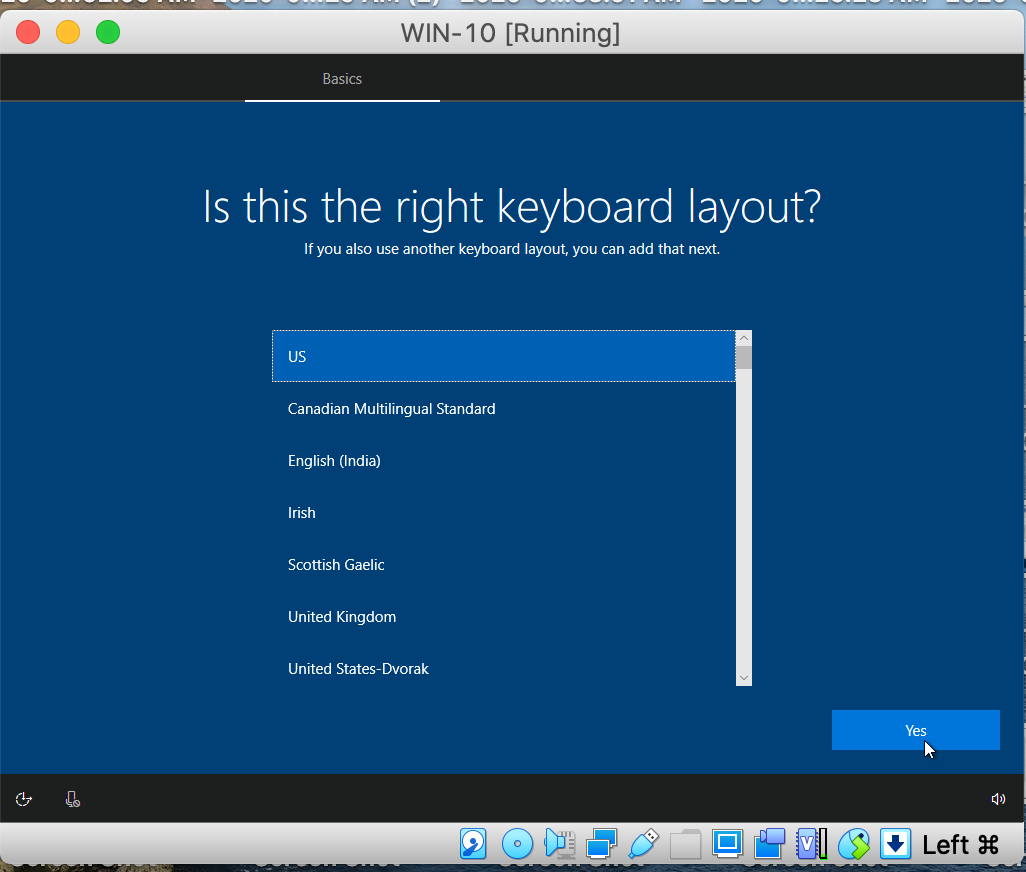Click the audio and microphone indicator icon

coord(560,844)
